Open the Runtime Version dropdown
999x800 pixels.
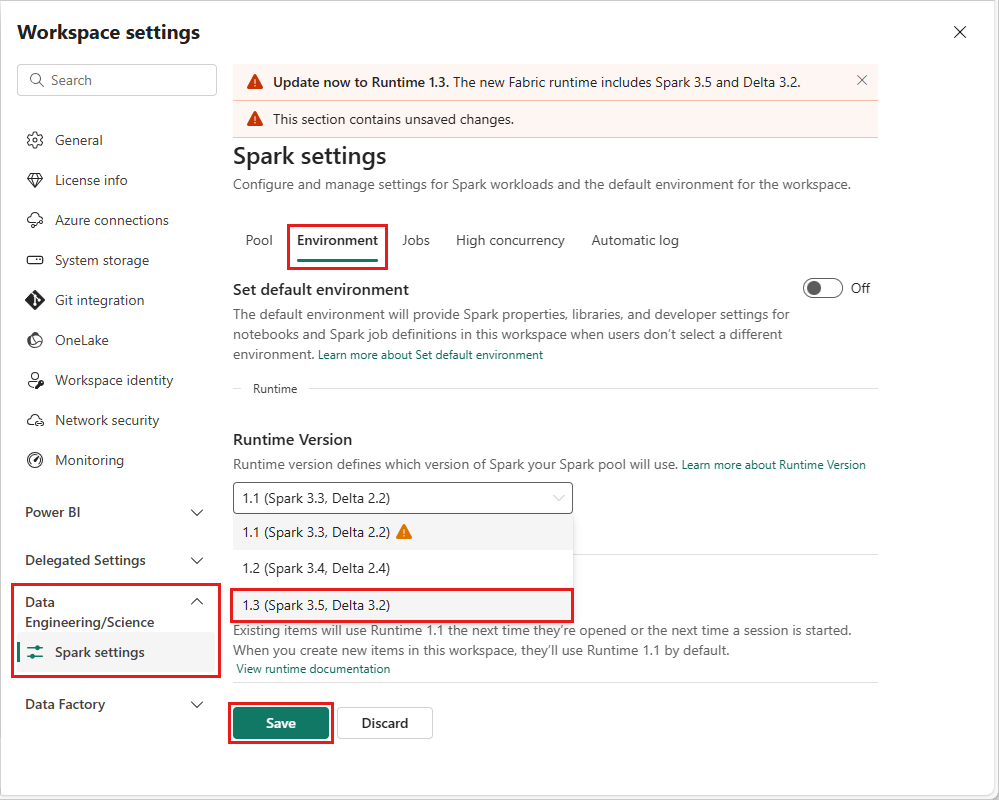click(403, 497)
